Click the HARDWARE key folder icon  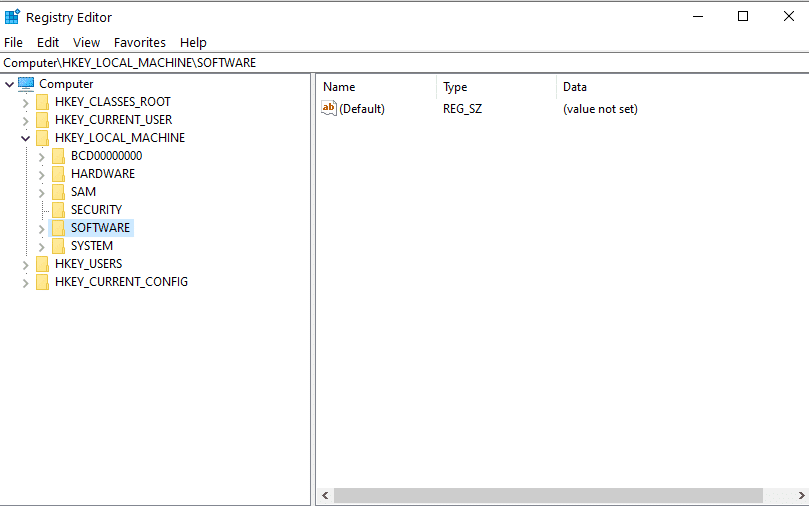pyautogui.click(x=58, y=174)
